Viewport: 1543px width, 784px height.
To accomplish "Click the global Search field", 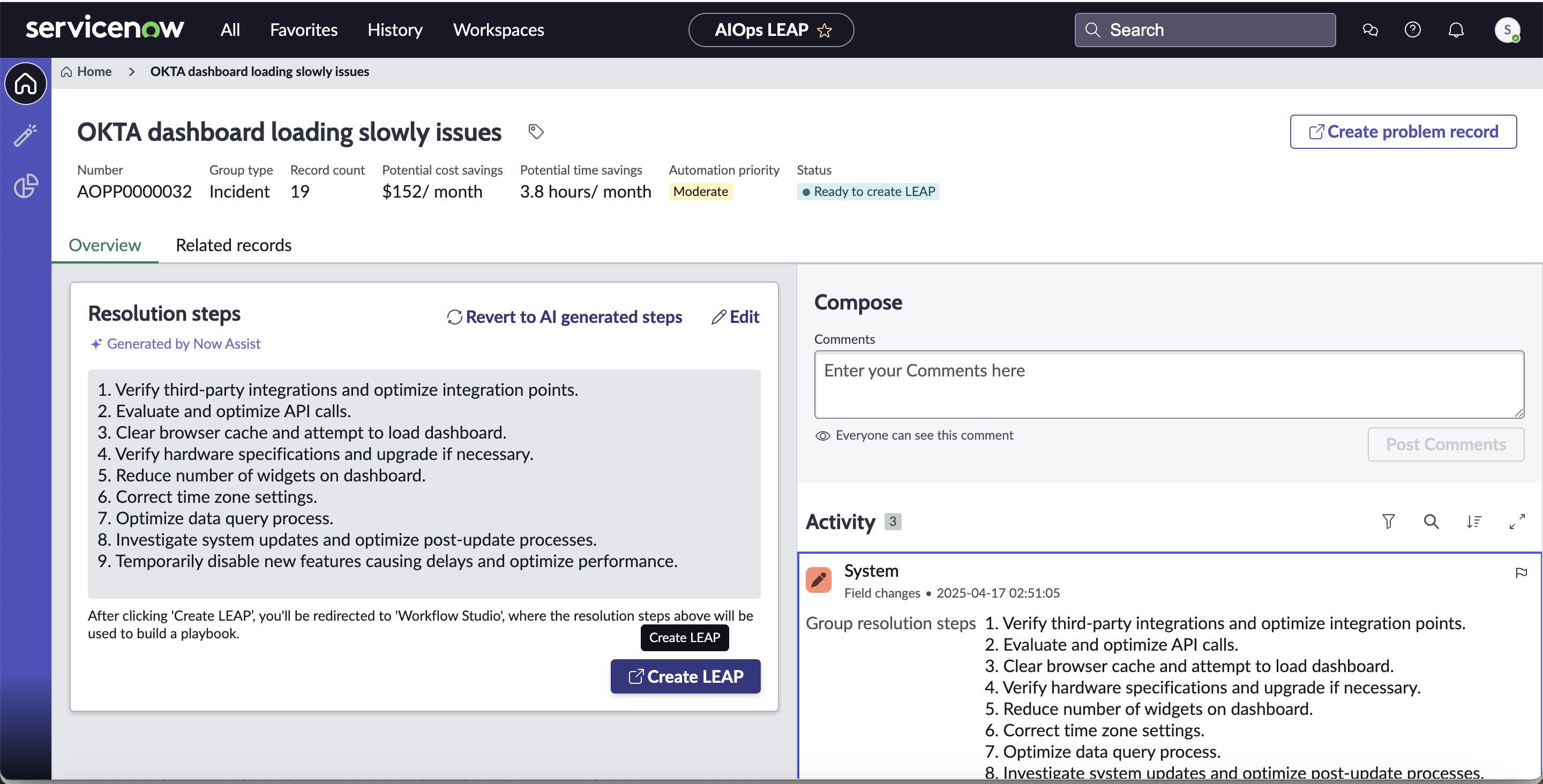I will pyautogui.click(x=1204, y=29).
